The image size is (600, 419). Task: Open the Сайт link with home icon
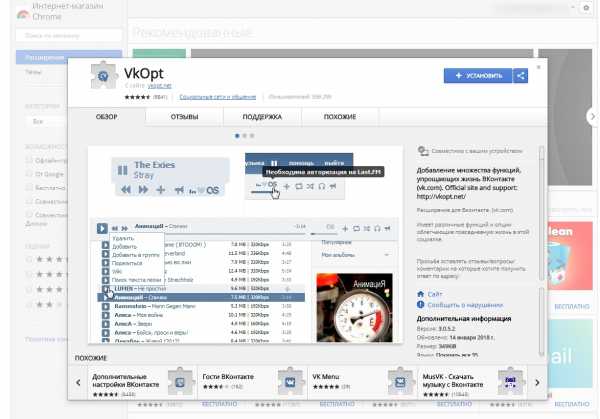pos(435,294)
